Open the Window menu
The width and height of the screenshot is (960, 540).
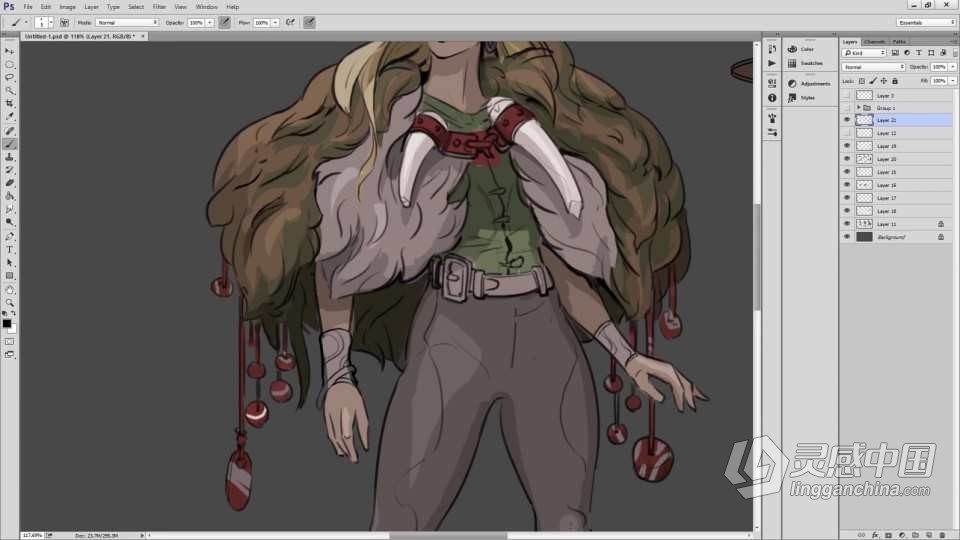coord(206,7)
